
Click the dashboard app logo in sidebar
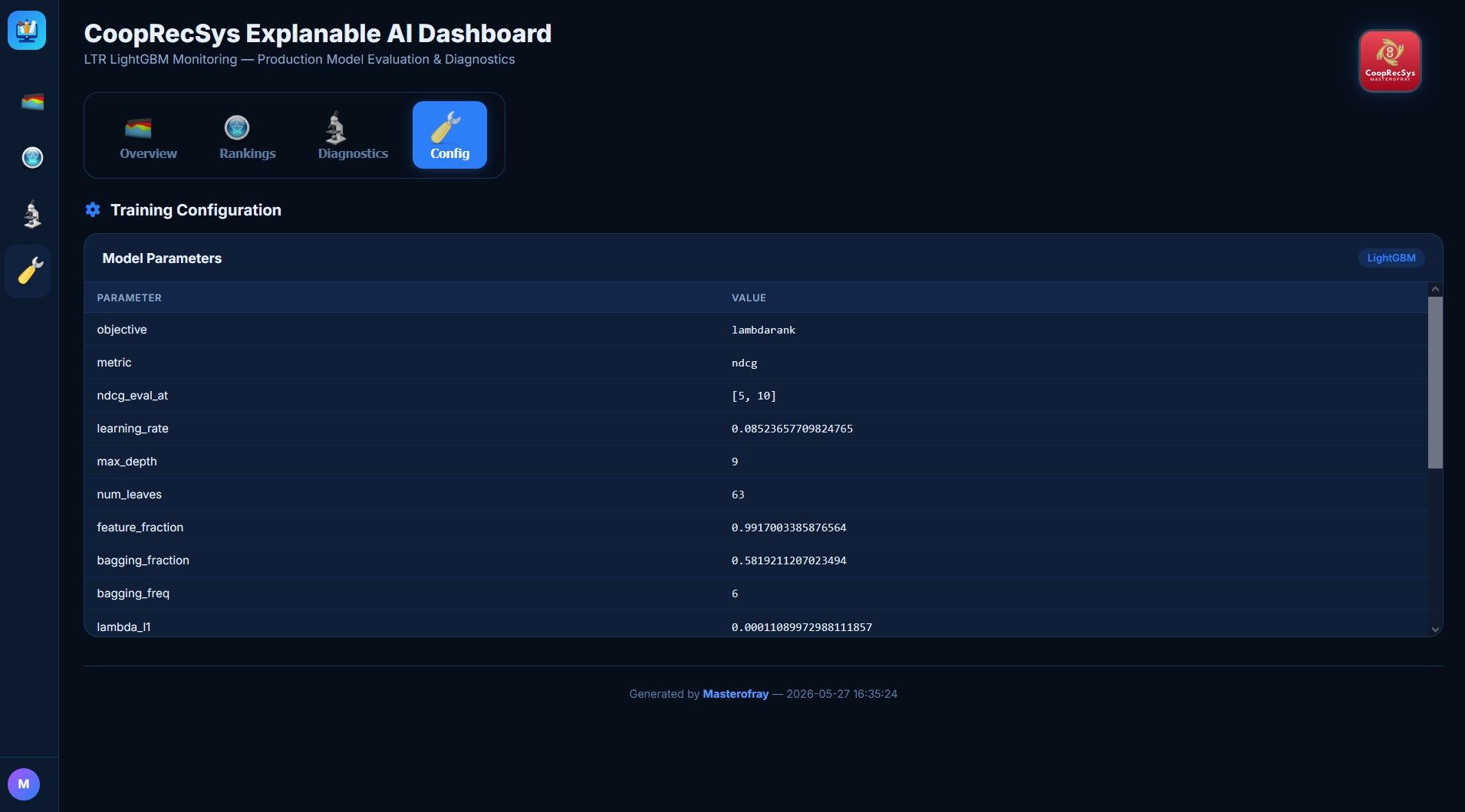point(27,31)
